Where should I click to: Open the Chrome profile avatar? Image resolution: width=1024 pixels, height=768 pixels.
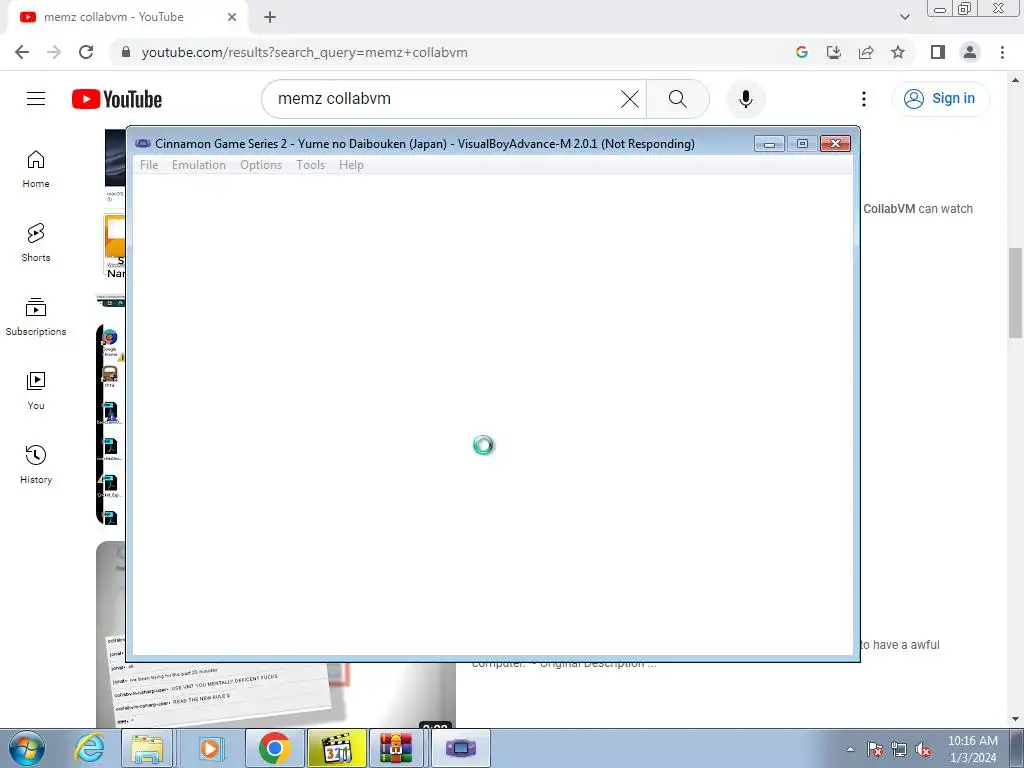pos(970,52)
